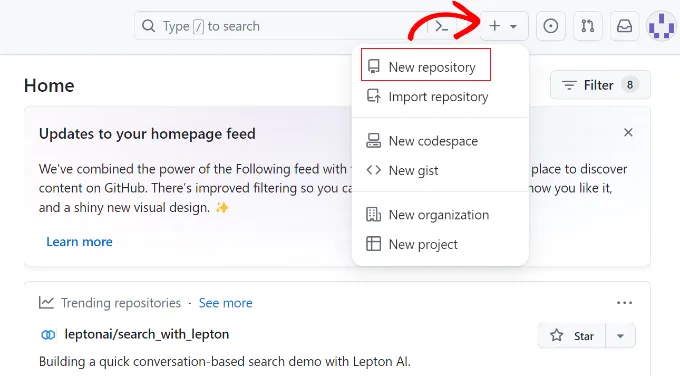Open the Issues icon in header

coord(551,26)
